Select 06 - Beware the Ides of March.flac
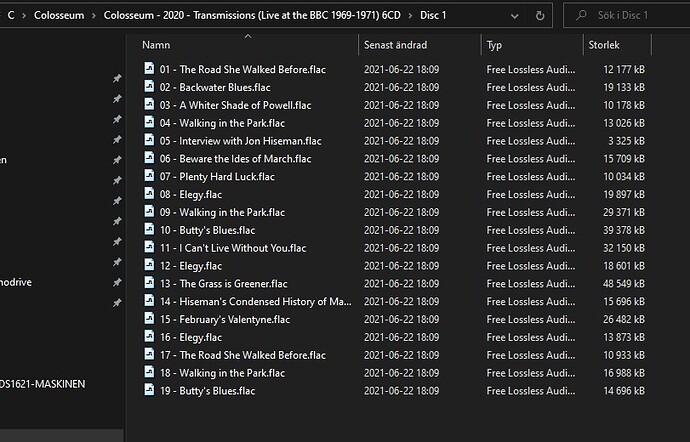 235,158
